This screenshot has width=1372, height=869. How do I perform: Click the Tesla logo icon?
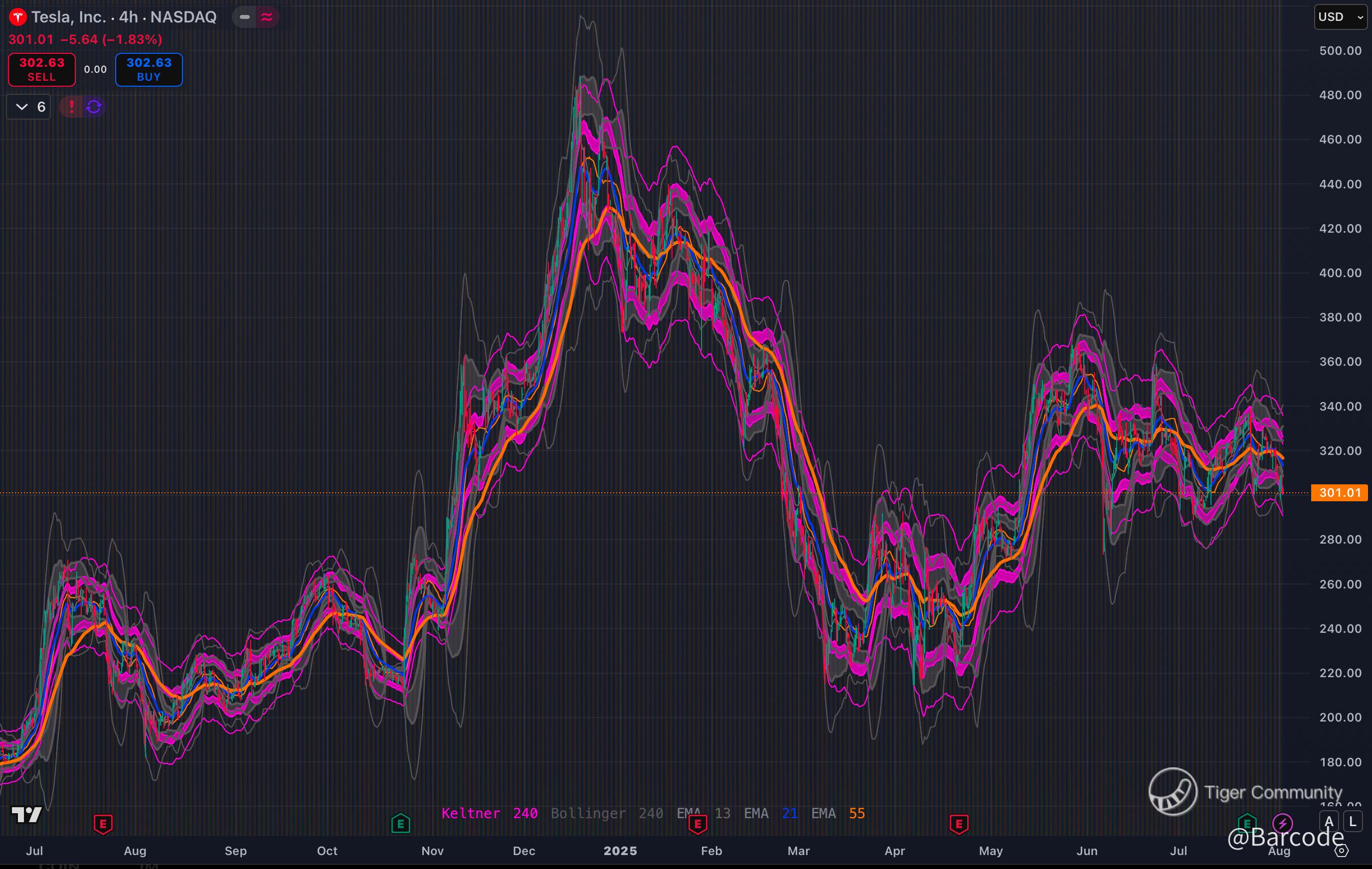(x=17, y=17)
